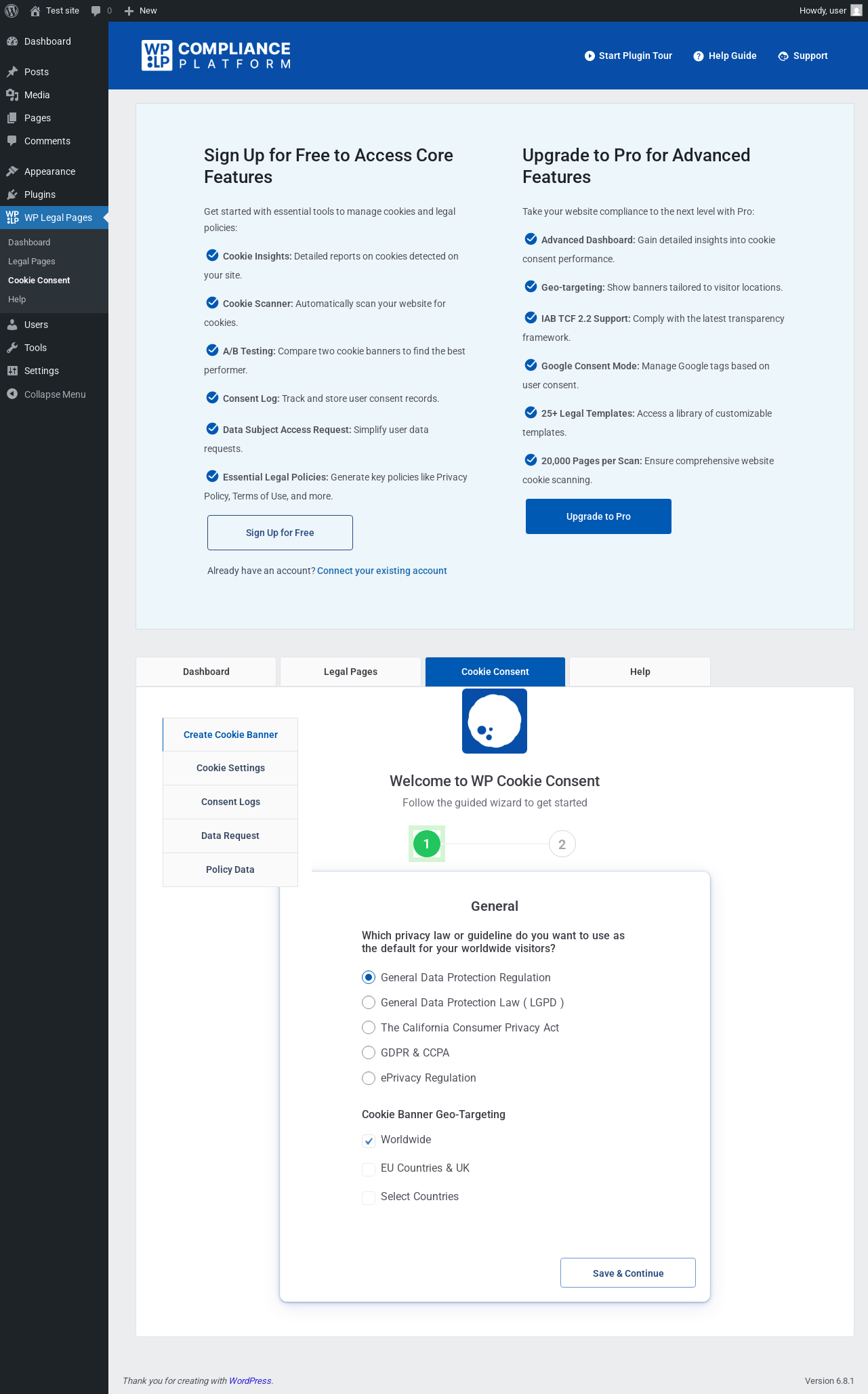Click the Appearance paintbrush icon
Image resolution: width=868 pixels, height=1394 pixels.
coord(12,171)
